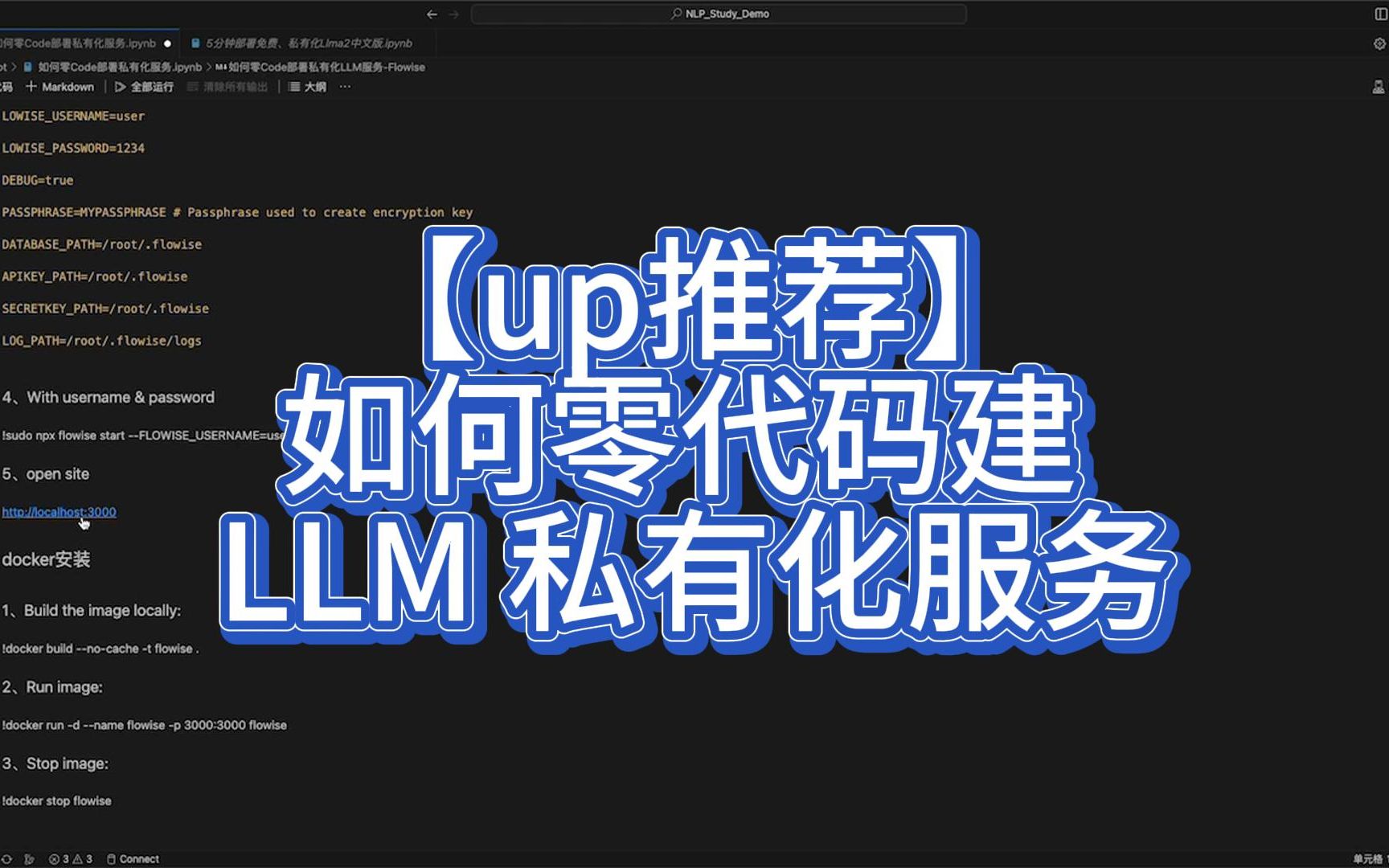Click the 2、Run image heading
1389x868 pixels.
click(x=52, y=687)
